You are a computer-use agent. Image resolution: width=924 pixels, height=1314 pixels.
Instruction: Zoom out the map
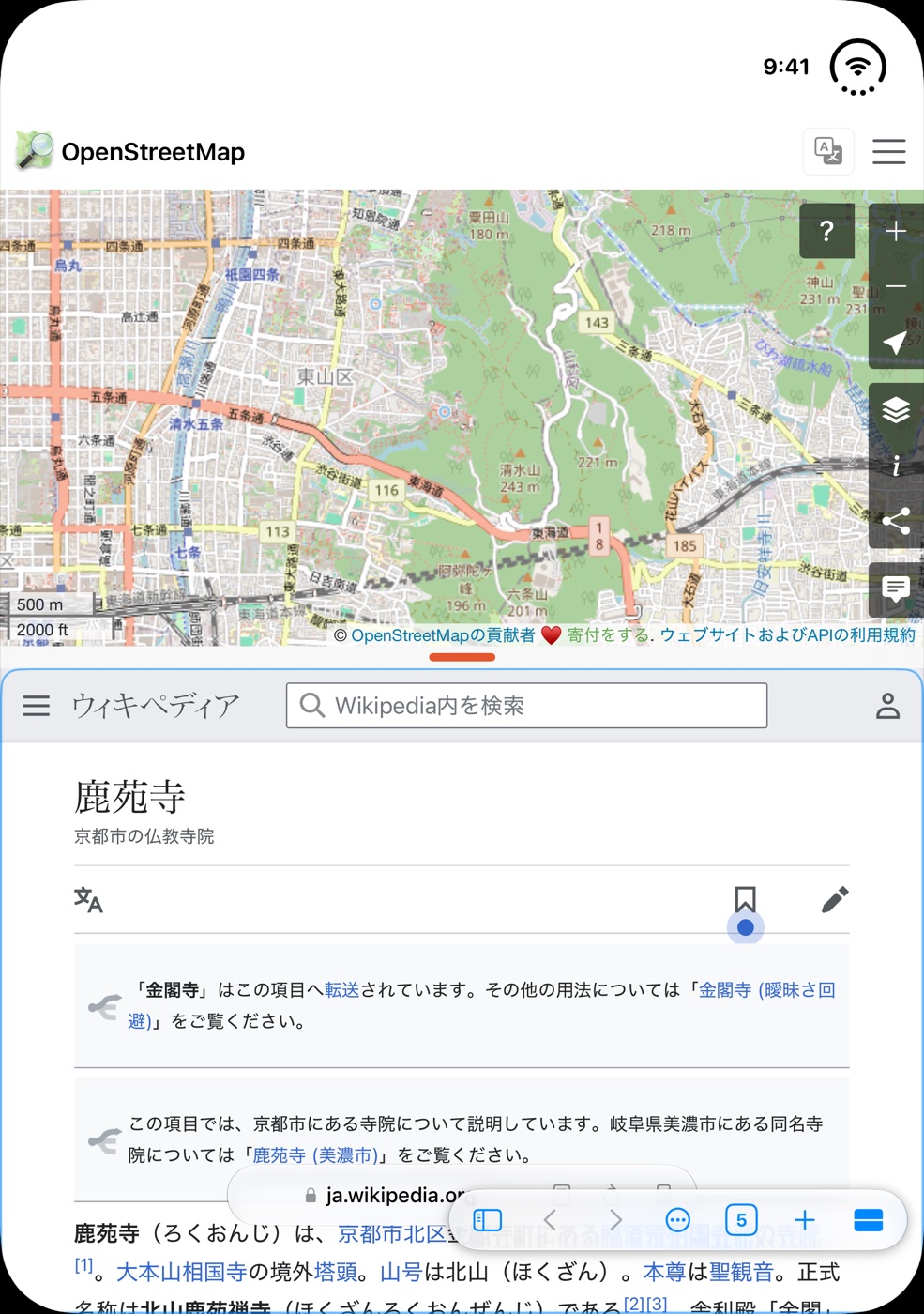click(x=896, y=286)
